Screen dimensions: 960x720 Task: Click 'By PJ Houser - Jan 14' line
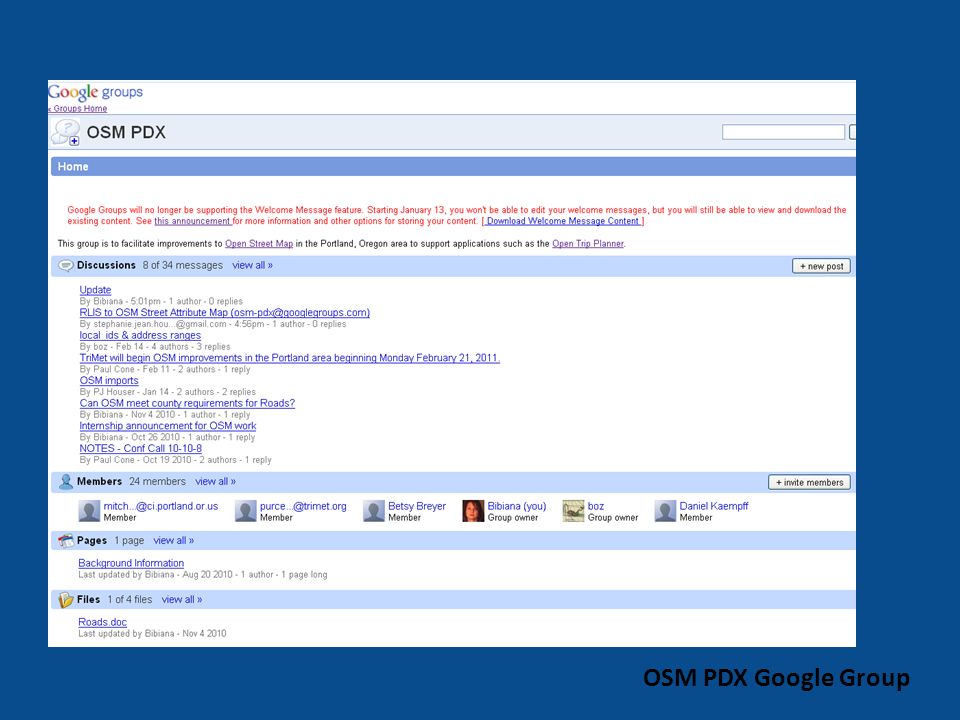point(168,392)
